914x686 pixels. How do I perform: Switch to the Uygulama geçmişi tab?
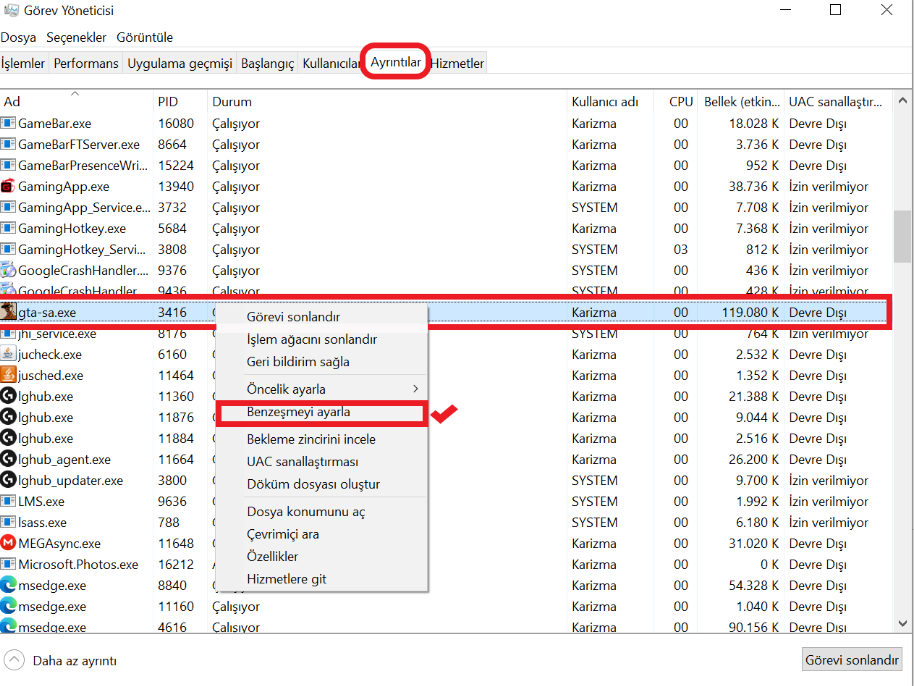pyautogui.click(x=180, y=63)
